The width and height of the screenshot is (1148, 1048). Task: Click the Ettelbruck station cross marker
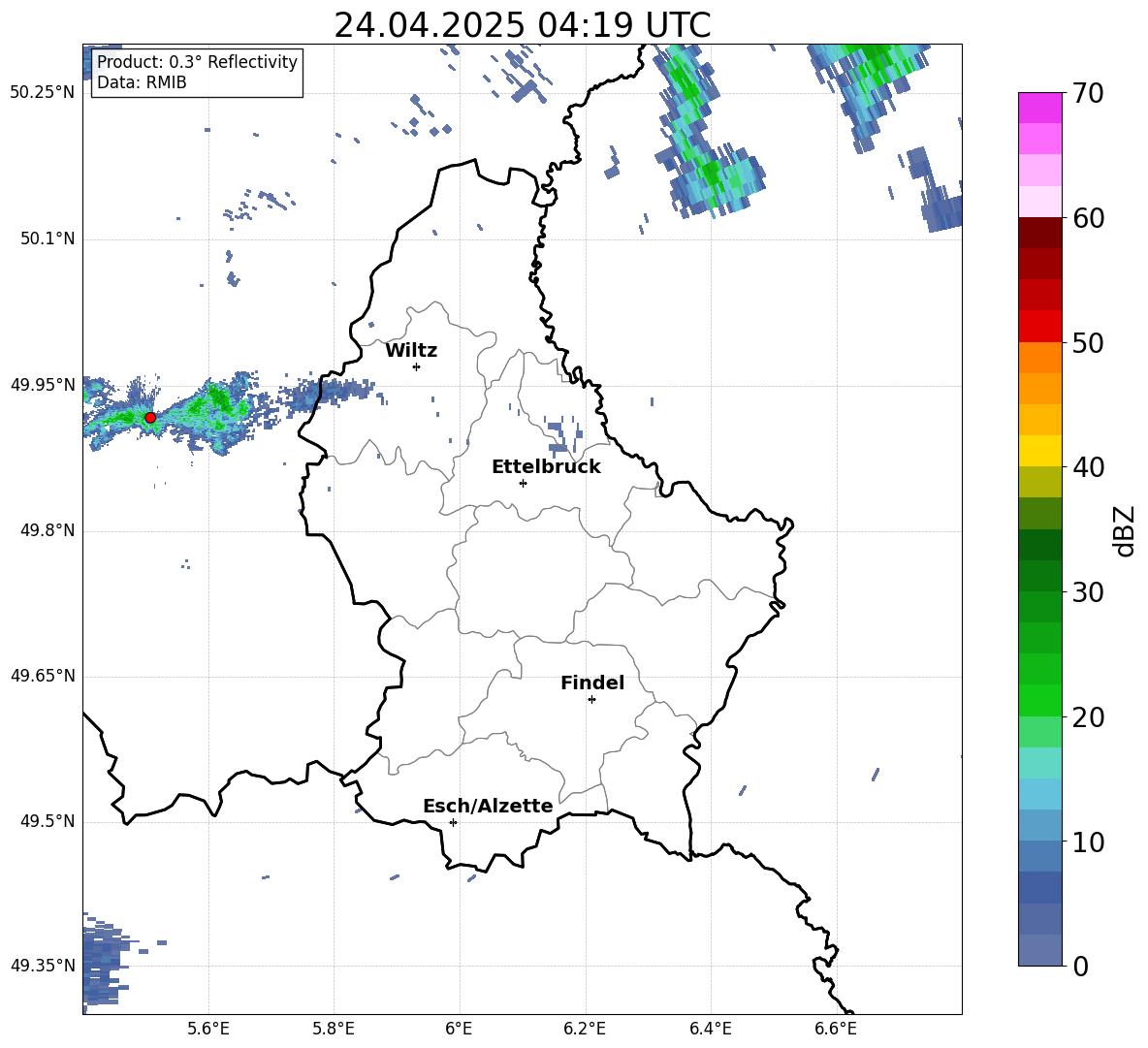(523, 483)
